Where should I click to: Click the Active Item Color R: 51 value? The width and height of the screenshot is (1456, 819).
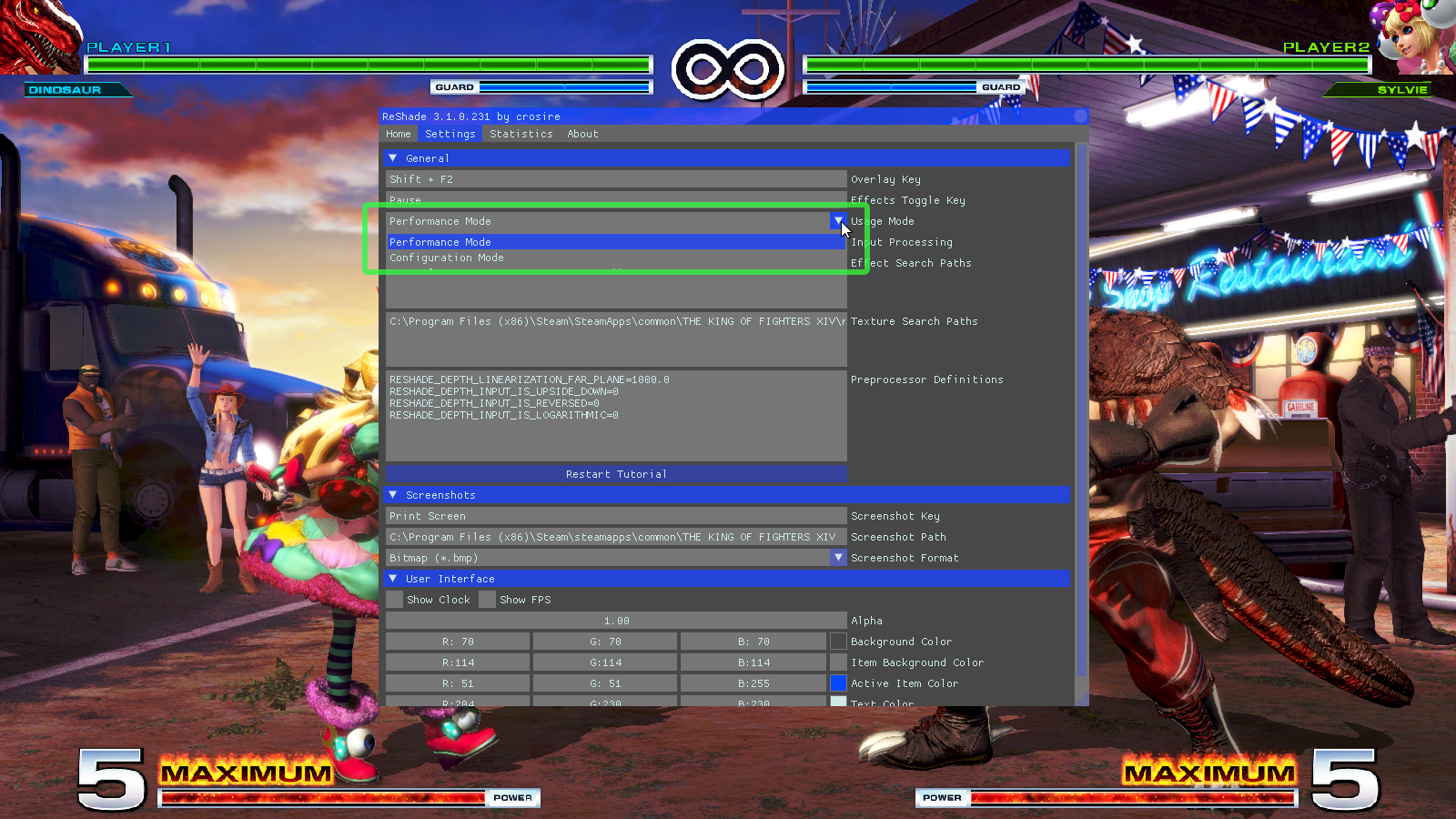[458, 683]
